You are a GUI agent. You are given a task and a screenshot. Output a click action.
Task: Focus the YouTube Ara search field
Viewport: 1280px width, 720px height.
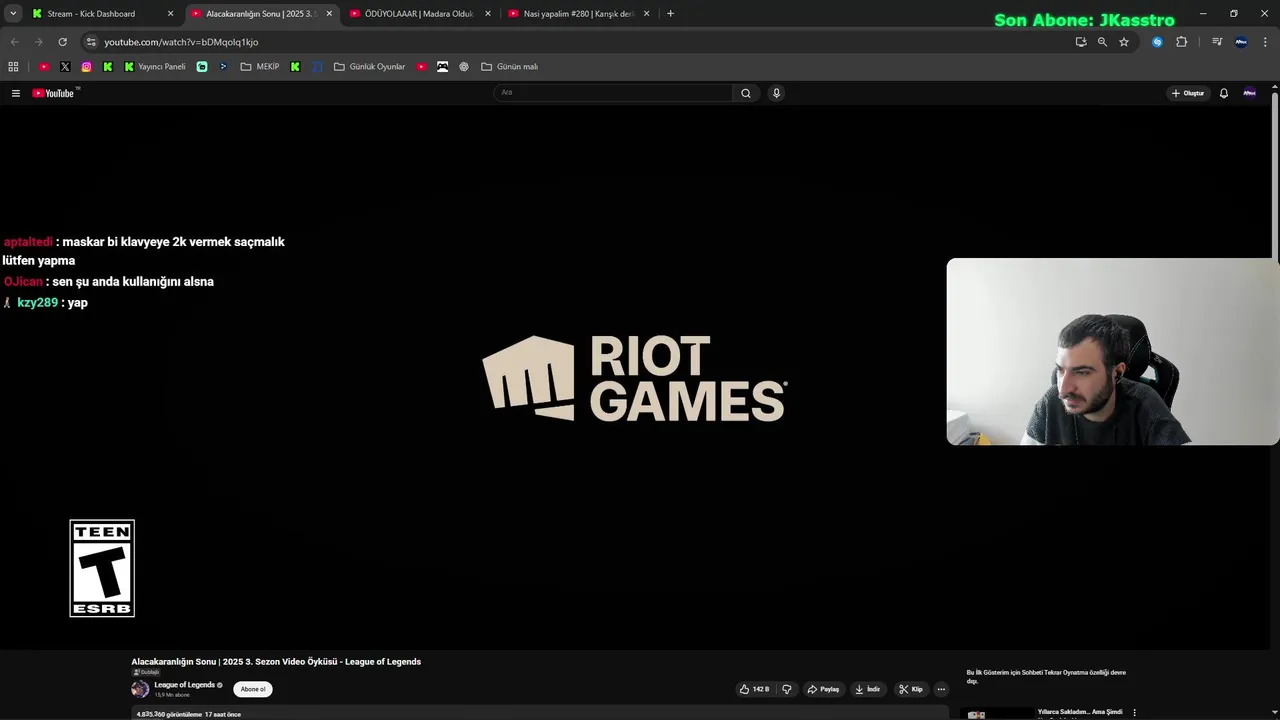[x=613, y=93]
